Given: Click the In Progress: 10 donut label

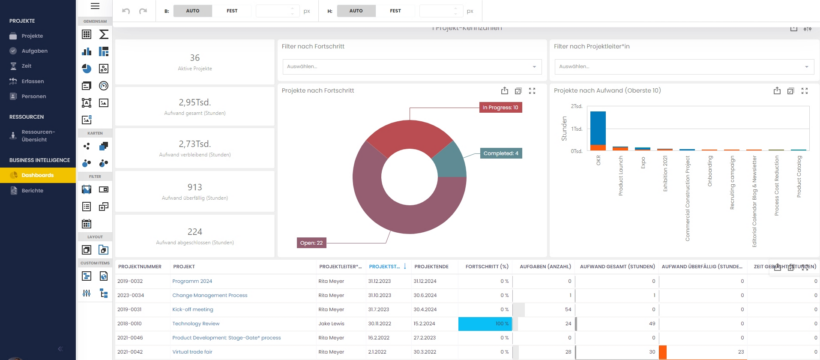Looking at the screenshot, I should click(500, 107).
